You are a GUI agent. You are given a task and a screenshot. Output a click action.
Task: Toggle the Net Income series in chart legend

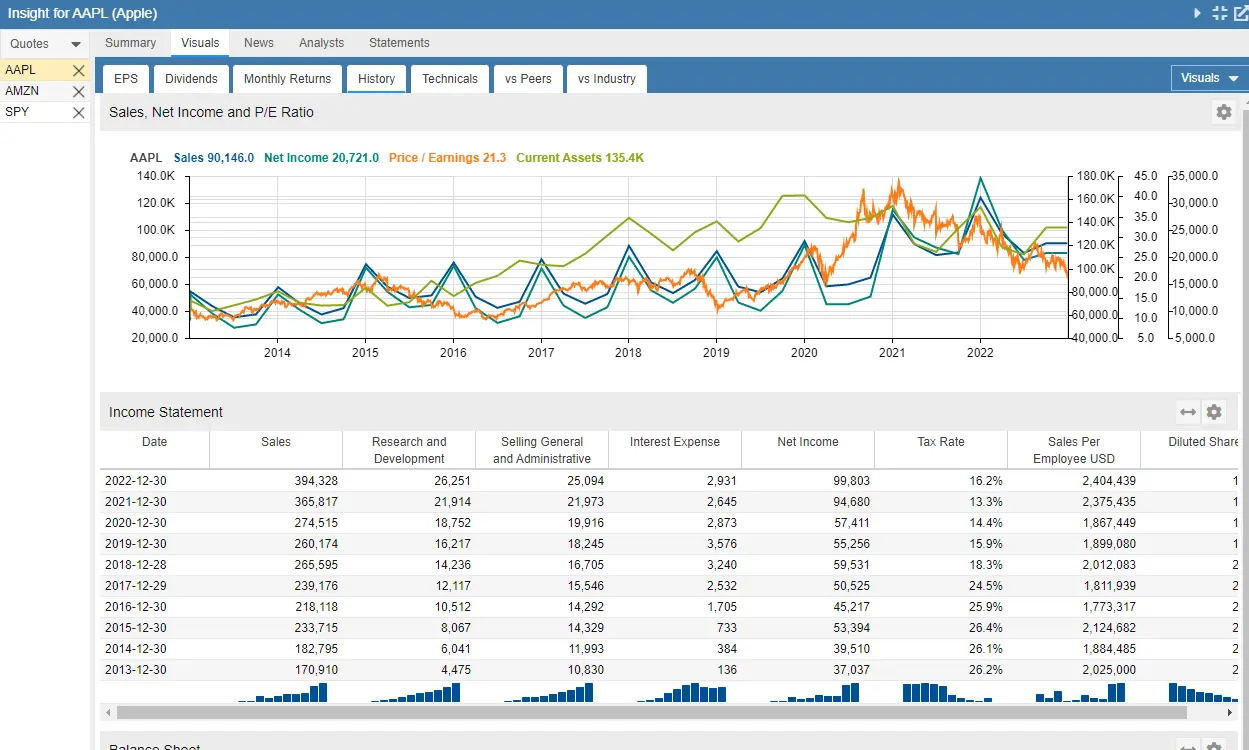(x=321, y=158)
